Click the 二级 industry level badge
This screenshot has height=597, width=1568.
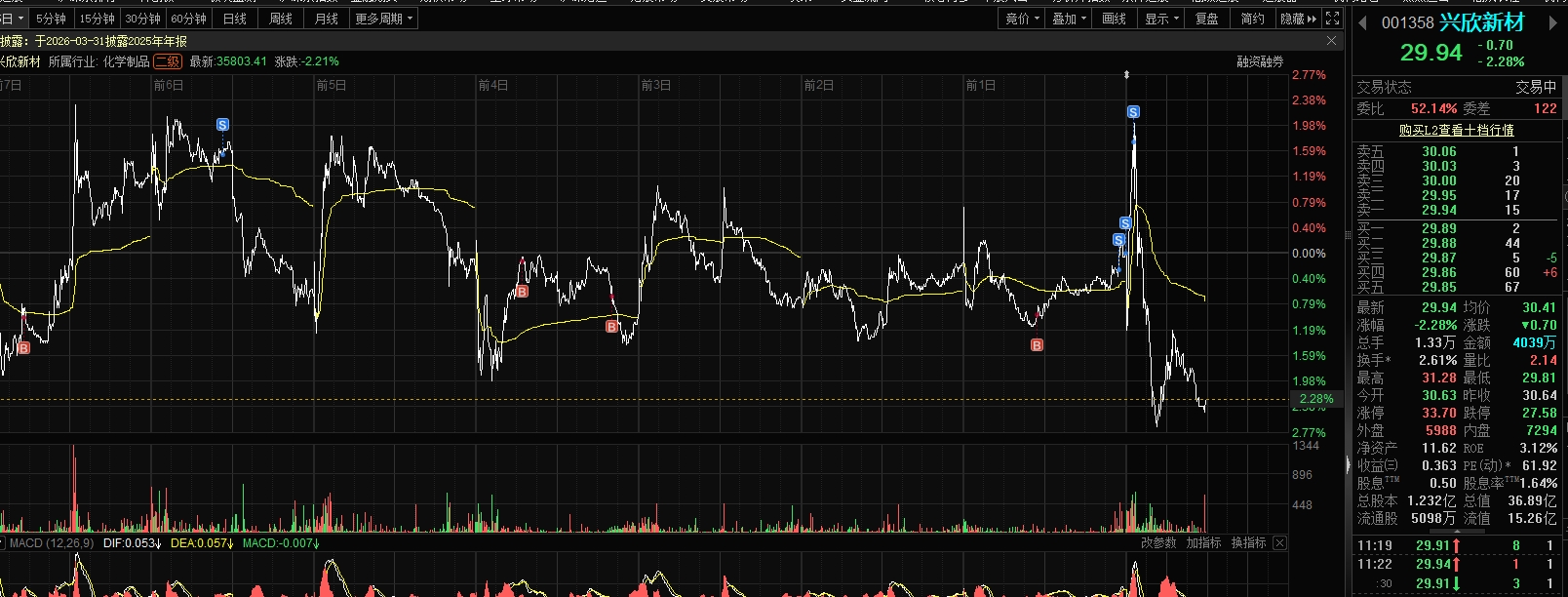168,61
